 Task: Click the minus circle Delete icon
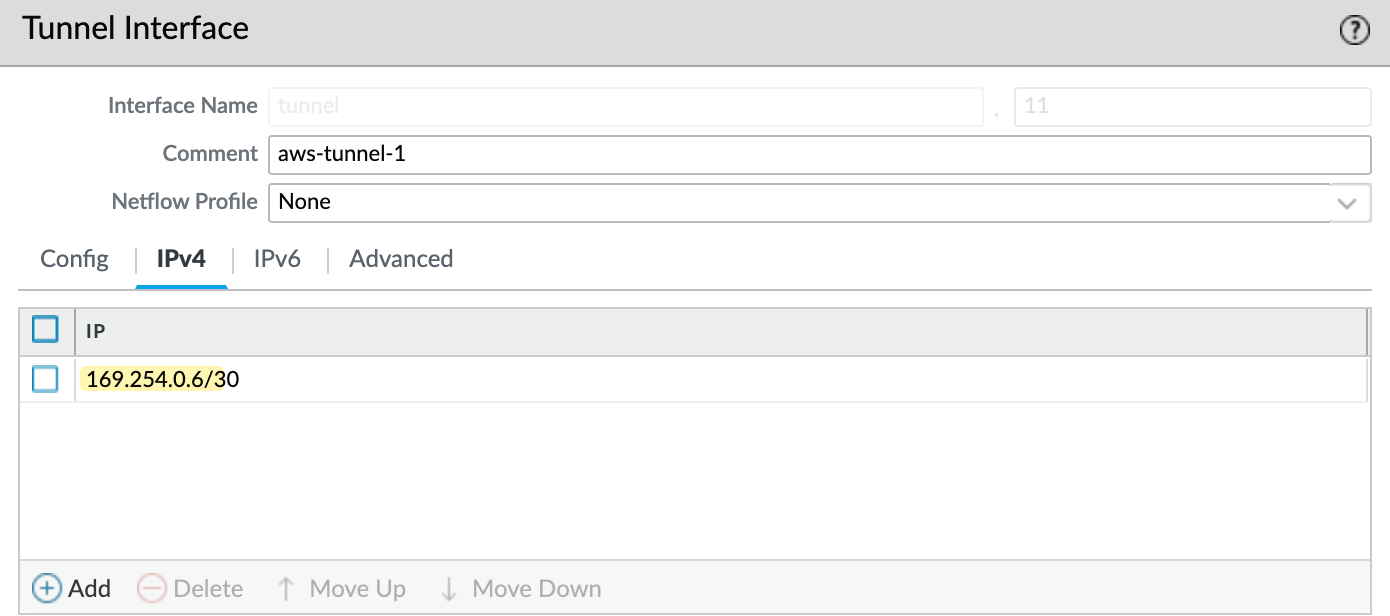(152, 588)
